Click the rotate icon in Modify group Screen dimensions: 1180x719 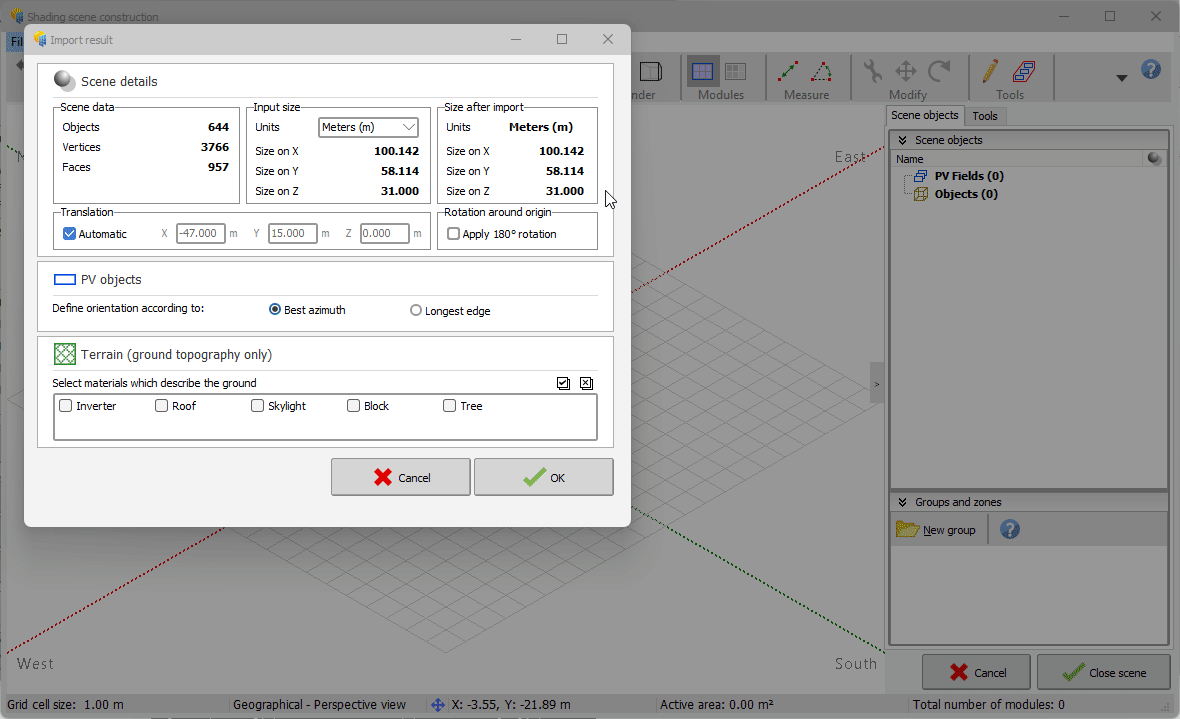939,69
